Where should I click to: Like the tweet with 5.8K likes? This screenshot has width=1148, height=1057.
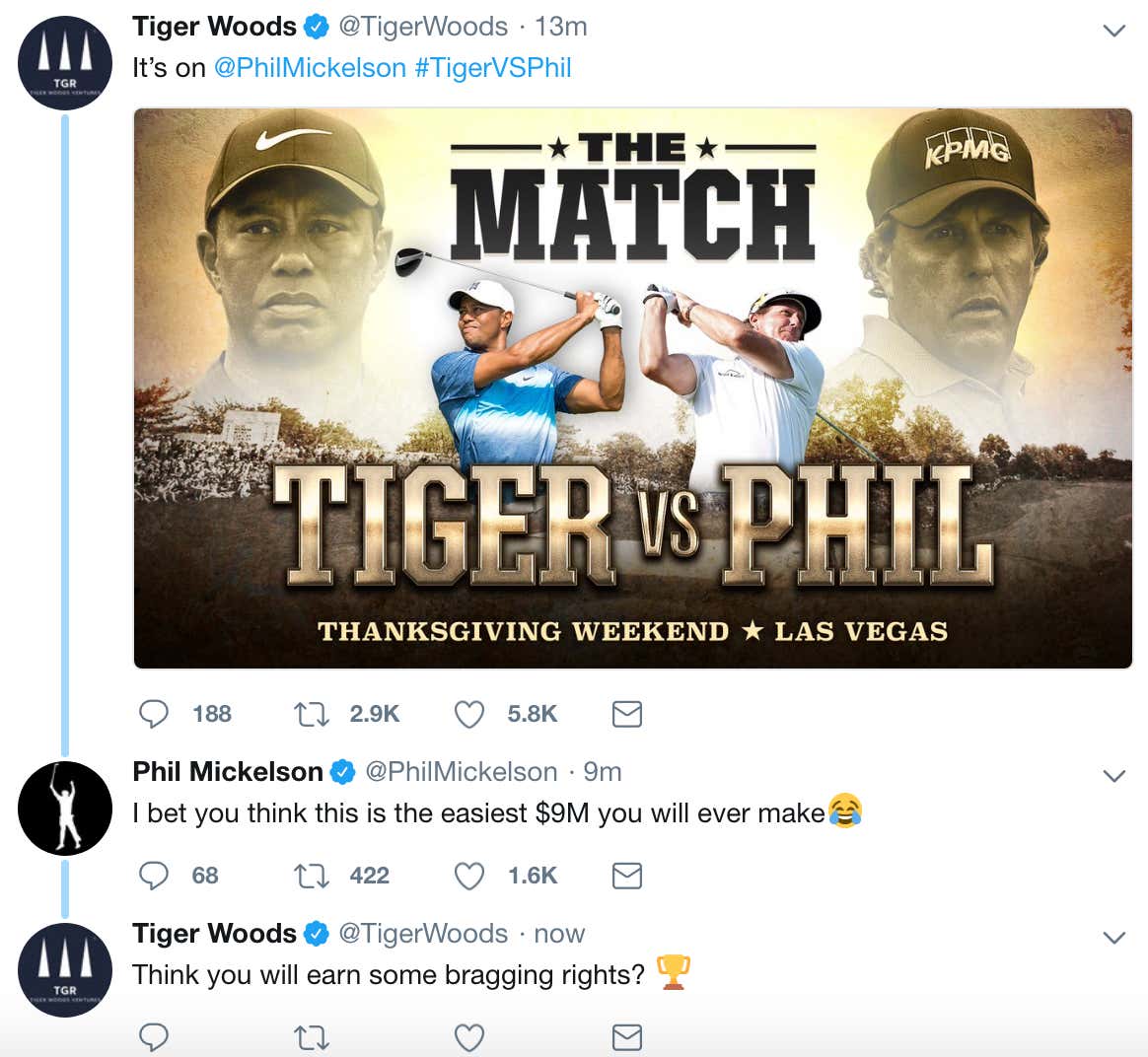click(469, 714)
